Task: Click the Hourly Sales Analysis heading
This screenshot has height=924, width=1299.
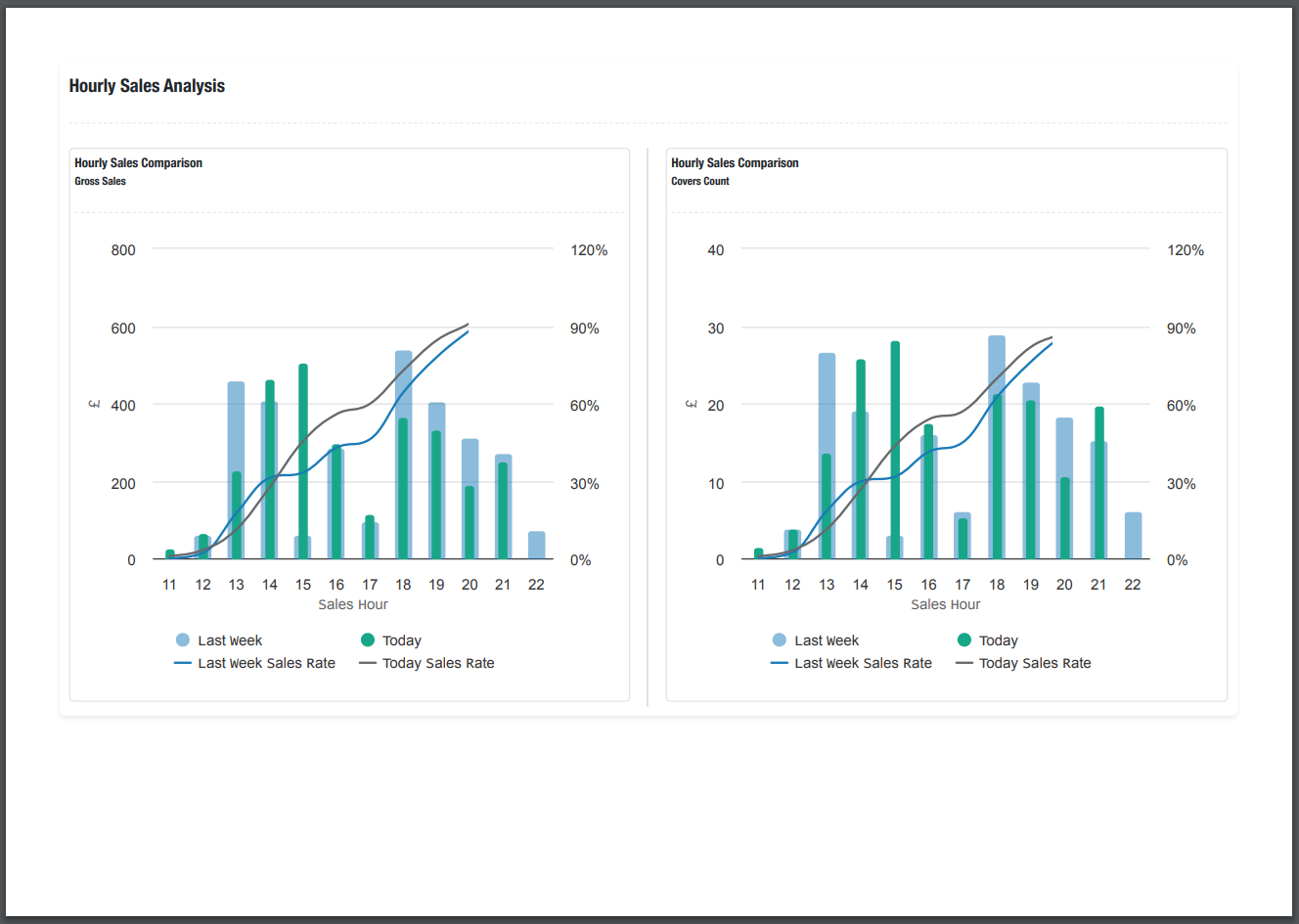Action: (x=147, y=86)
